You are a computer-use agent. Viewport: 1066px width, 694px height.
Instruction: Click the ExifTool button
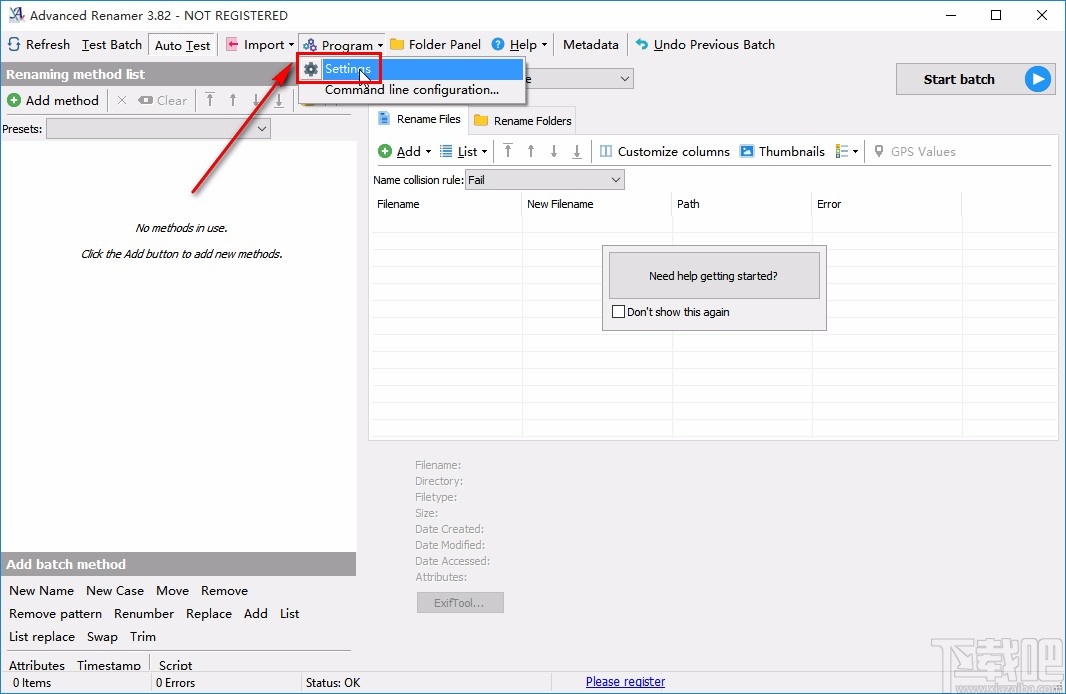pyautogui.click(x=460, y=603)
